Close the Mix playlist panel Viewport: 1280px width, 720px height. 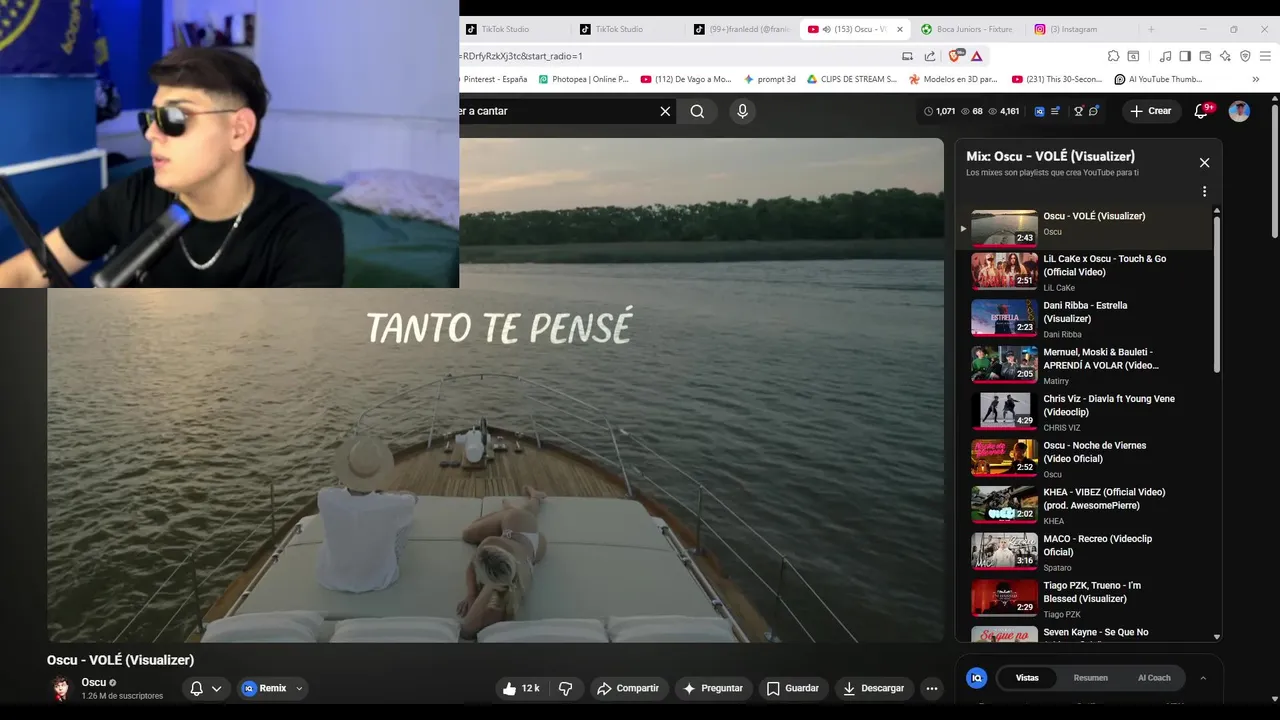click(x=1204, y=162)
